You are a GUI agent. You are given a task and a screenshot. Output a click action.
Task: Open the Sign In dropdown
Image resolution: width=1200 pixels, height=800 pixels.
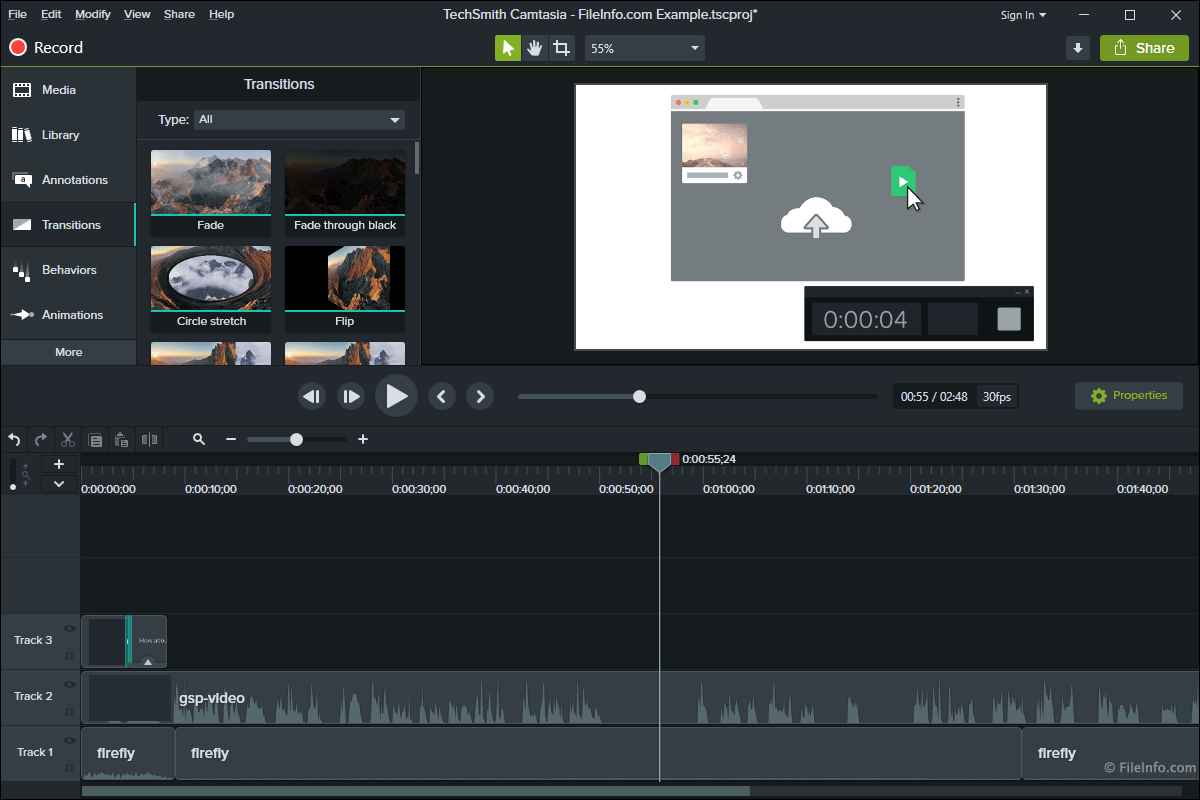coord(1023,15)
